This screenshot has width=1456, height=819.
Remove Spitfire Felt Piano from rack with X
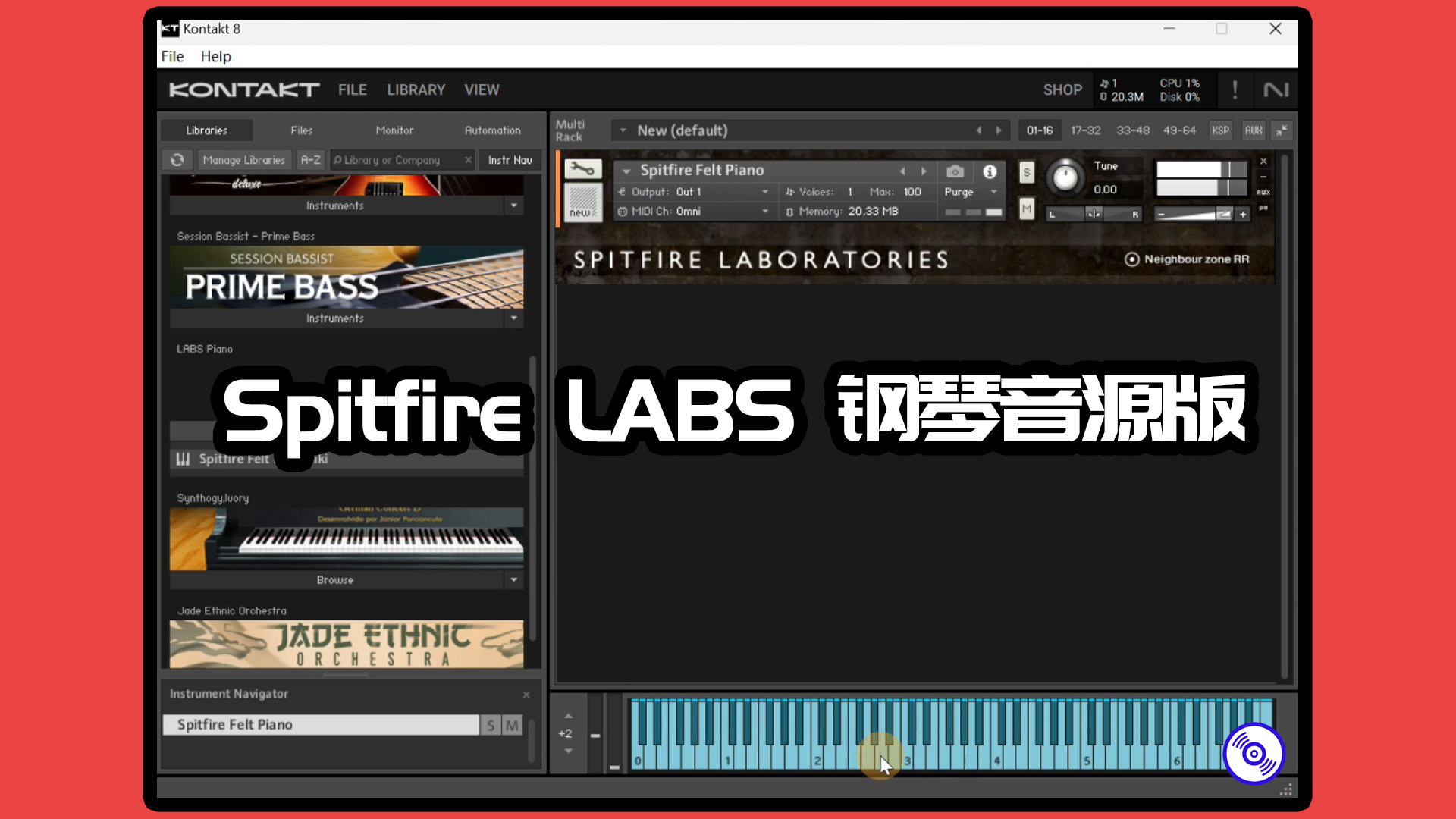tap(1263, 161)
